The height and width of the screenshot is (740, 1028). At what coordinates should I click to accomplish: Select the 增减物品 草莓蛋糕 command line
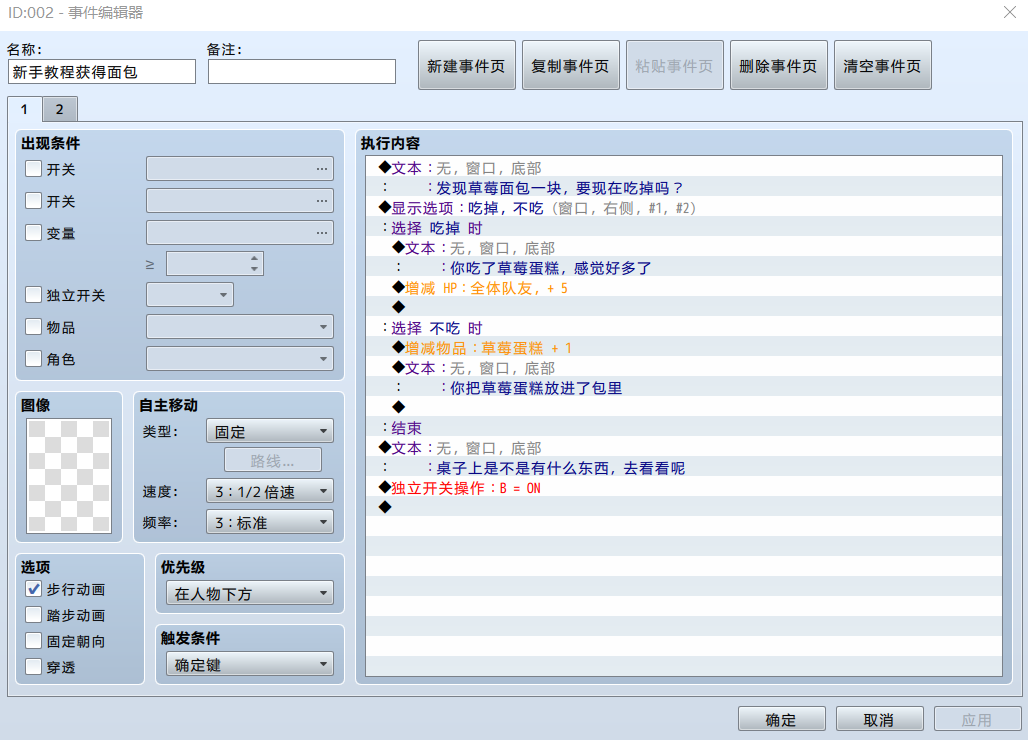click(x=684, y=348)
